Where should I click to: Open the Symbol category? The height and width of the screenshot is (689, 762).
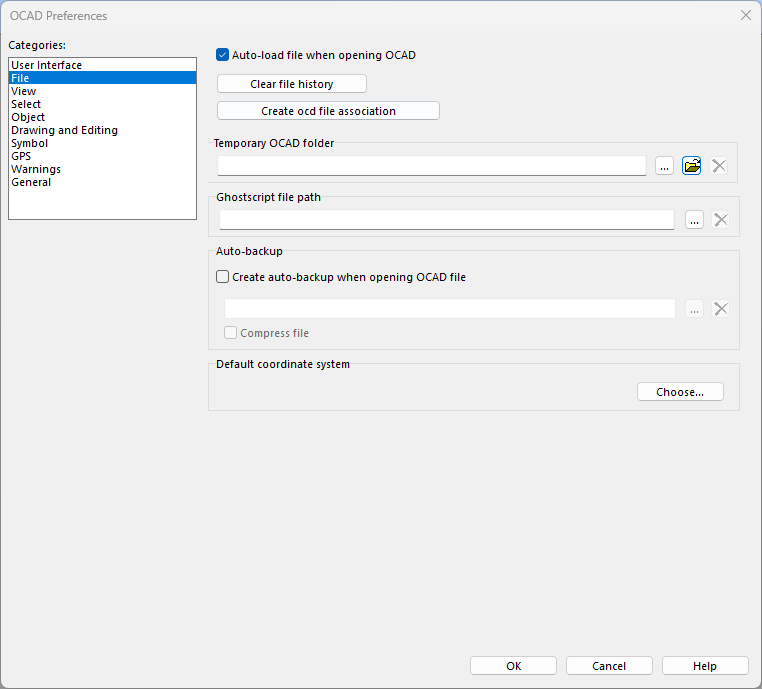pyautogui.click(x=103, y=143)
